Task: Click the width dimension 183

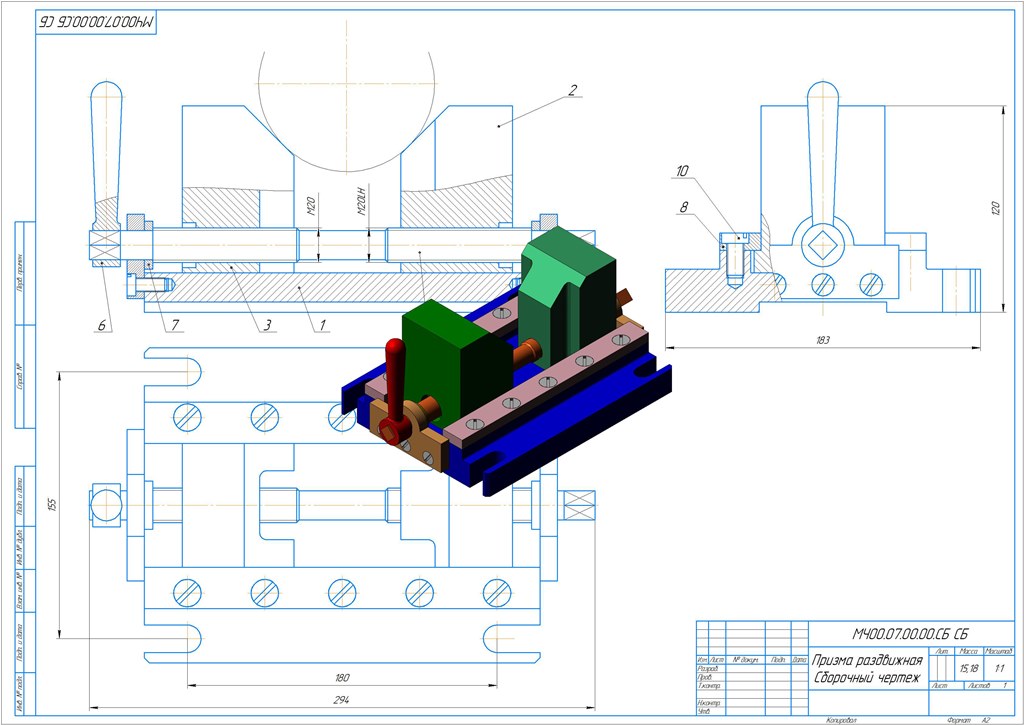Action: 823,340
